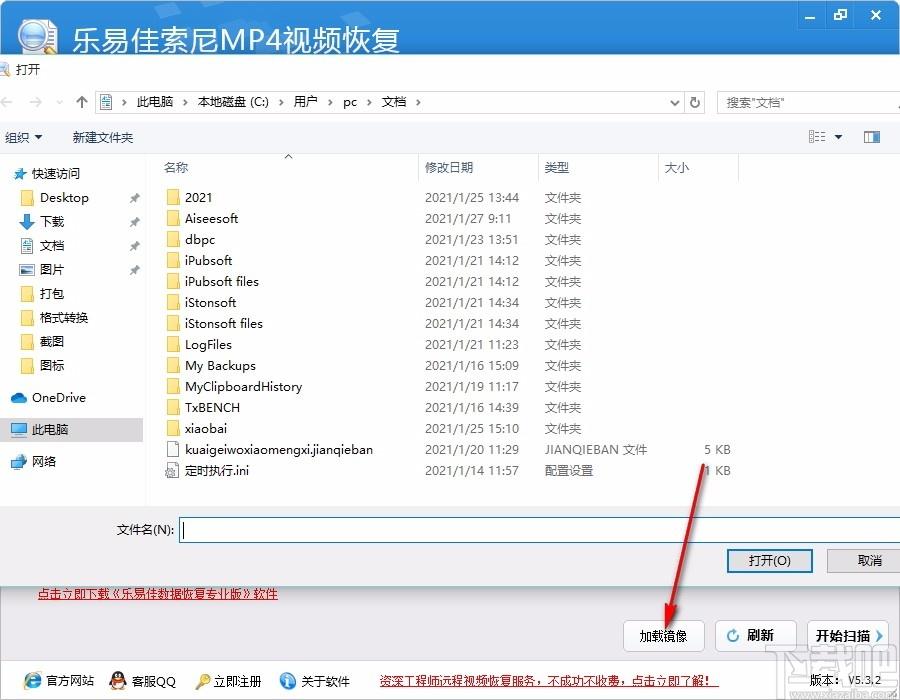900x700 pixels.
Task: Open the recent locations dropdown arrow
Action: pyautogui.click(x=59, y=103)
